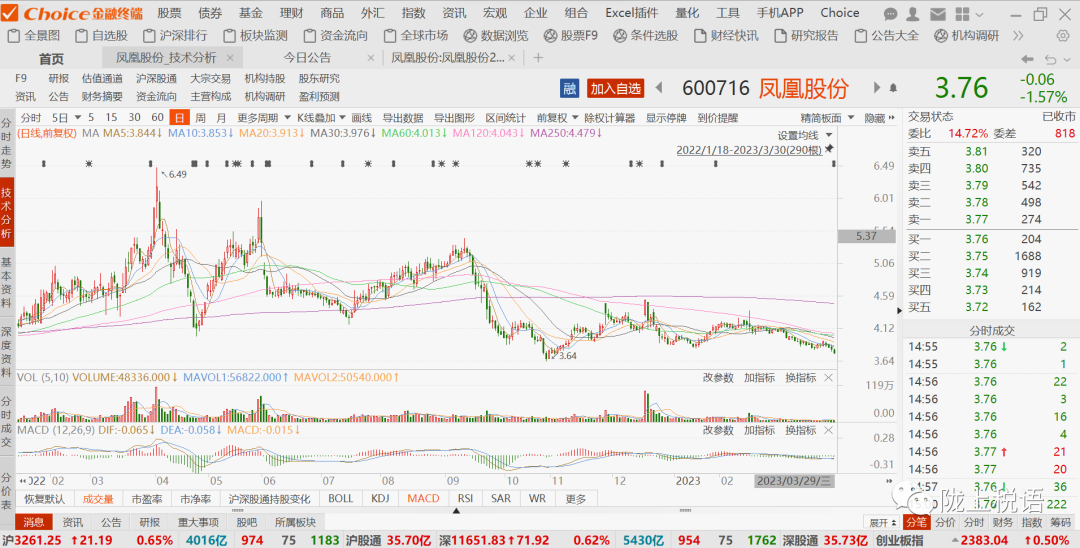
Task: Click the 2023/03/29 date marker
Action: coord(796,480)
